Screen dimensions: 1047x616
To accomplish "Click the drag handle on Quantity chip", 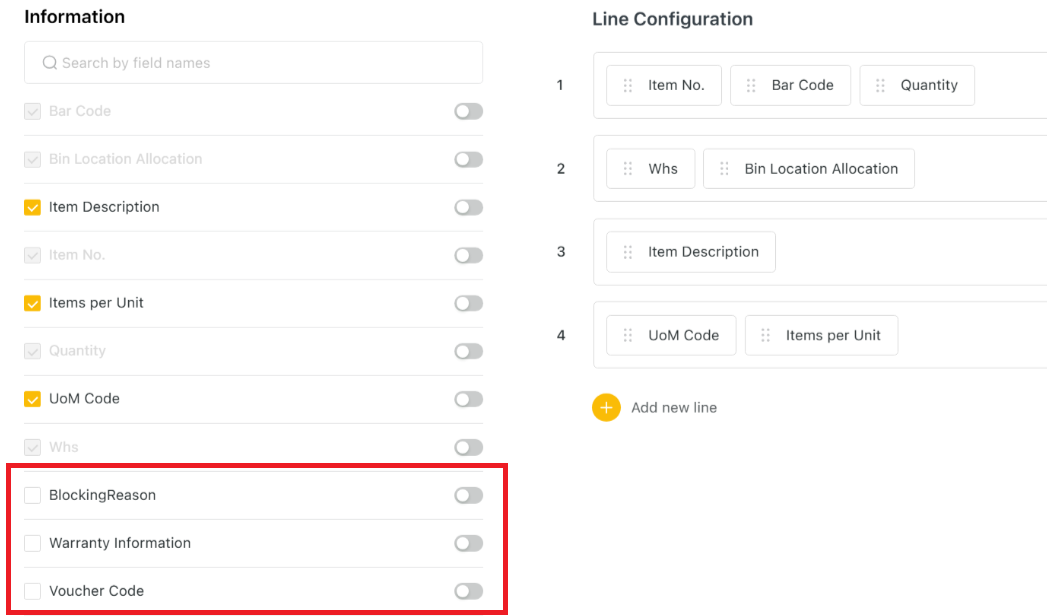I will [x=880, y=86].
